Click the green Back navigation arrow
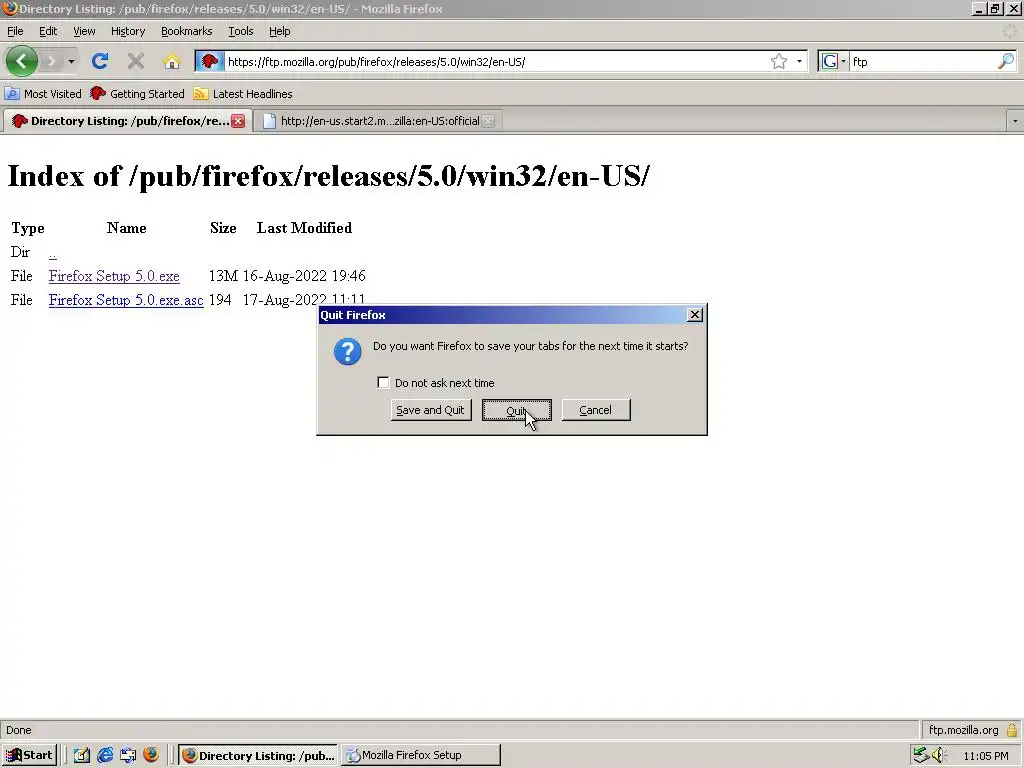 point(22,61)
